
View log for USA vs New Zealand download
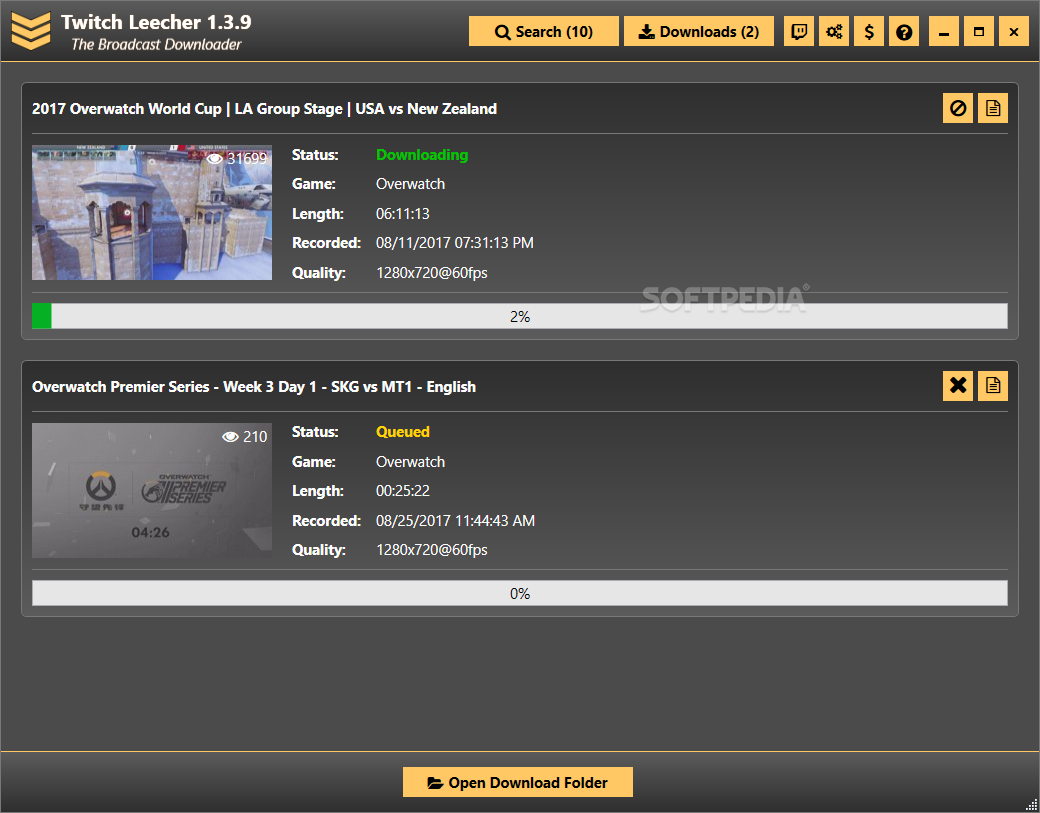tap(993, 108)
